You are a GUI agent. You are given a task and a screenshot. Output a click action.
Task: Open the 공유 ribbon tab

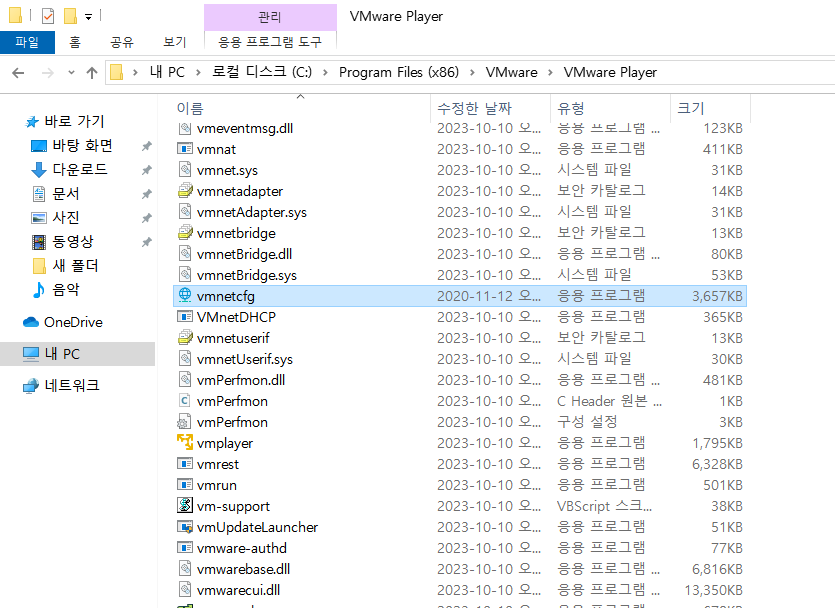(121, 42)
